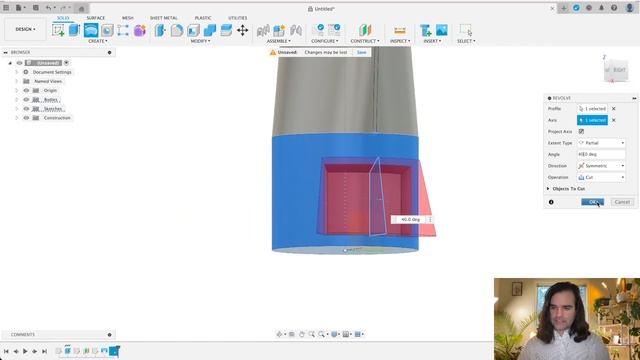Switch to the Sheet Metal tab

coord(164,18)
